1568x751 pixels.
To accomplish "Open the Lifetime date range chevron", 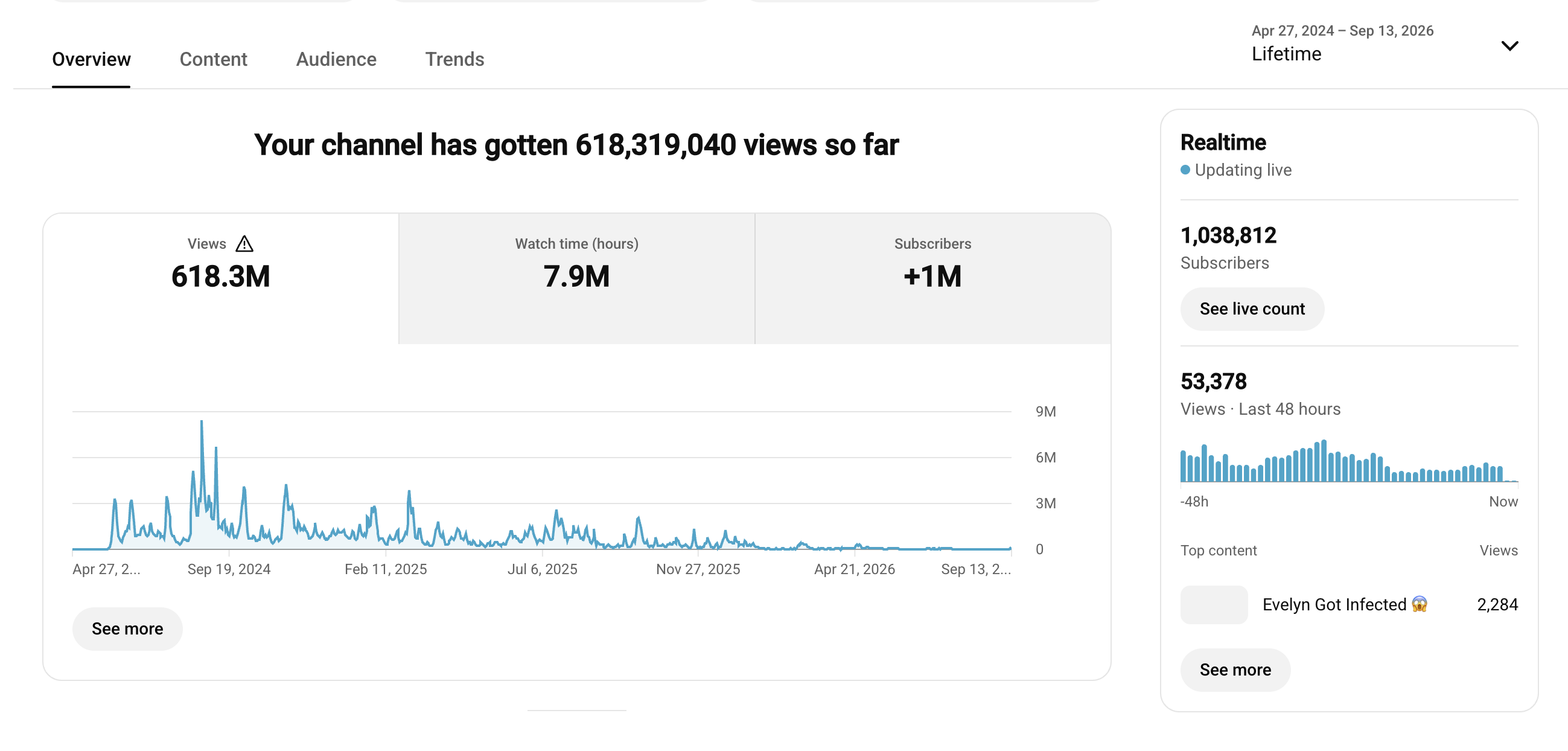I will pos(1509,46).
